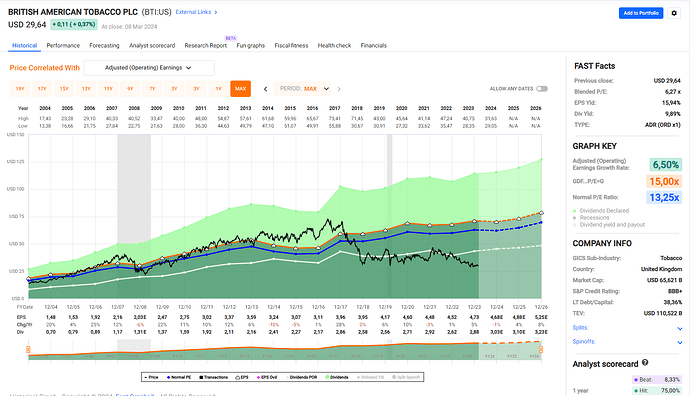This screenshot has height=396, width=690.
Task: Grab the left navigator range handle
Action: click(28, 349)
